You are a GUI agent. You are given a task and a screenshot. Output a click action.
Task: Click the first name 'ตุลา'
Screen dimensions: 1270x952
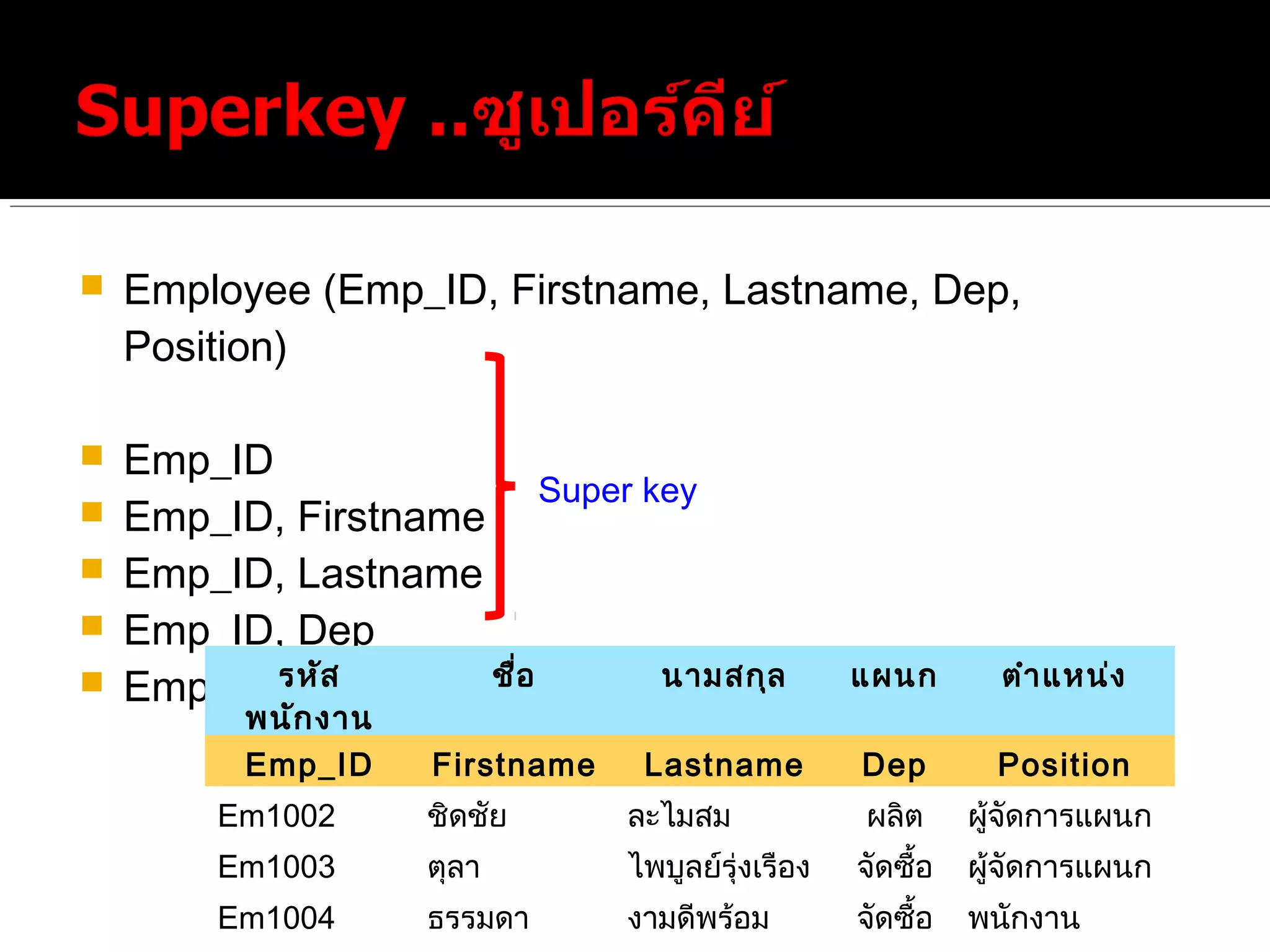(x=453, y=869)
